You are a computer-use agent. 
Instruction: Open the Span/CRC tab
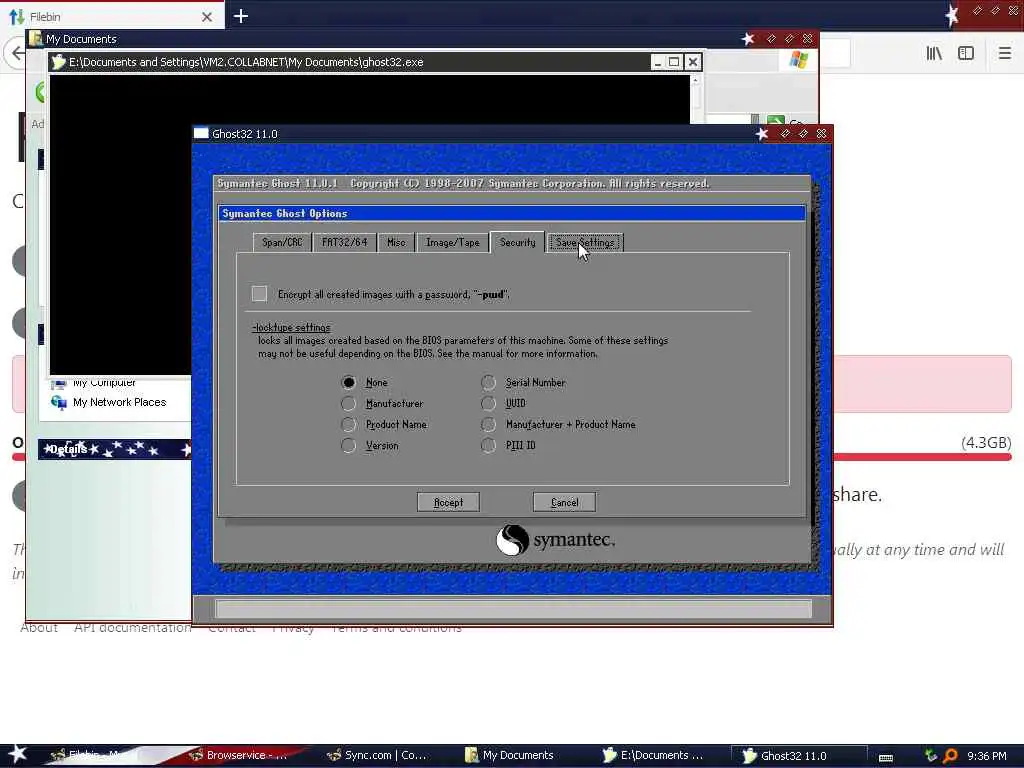point(282,242)
